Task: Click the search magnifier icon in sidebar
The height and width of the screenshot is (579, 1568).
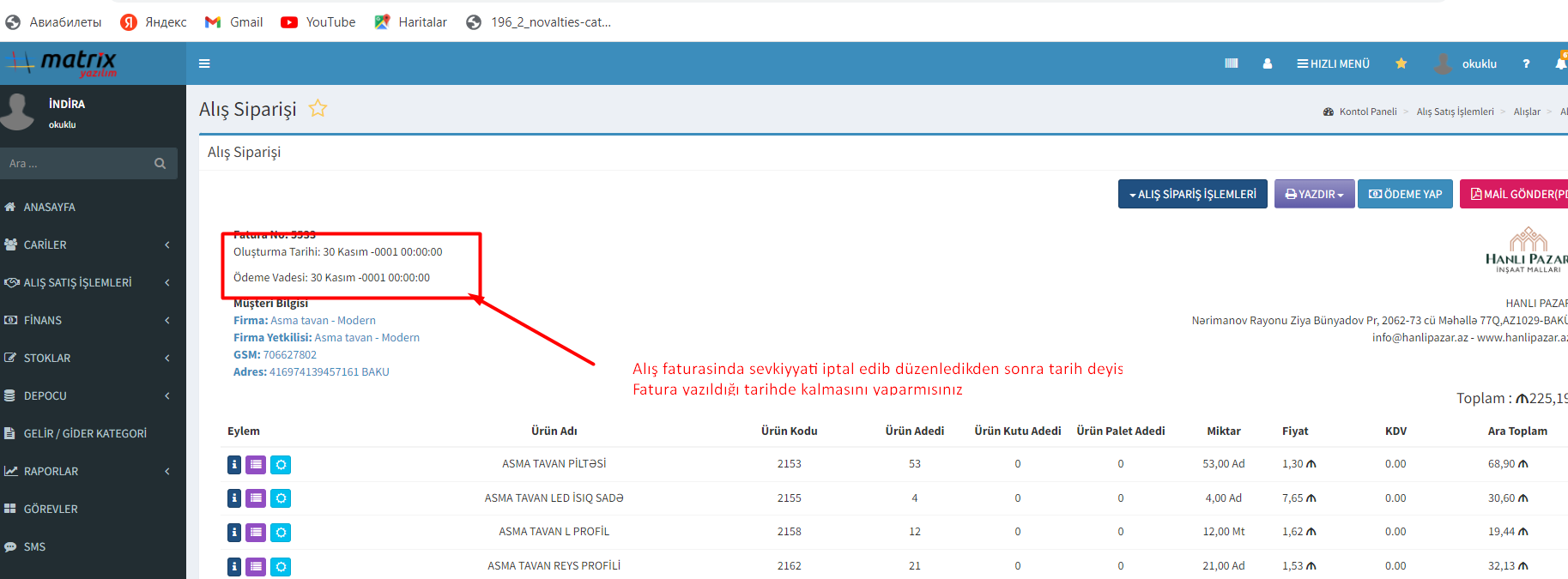Action: click(x=160, y=164)
